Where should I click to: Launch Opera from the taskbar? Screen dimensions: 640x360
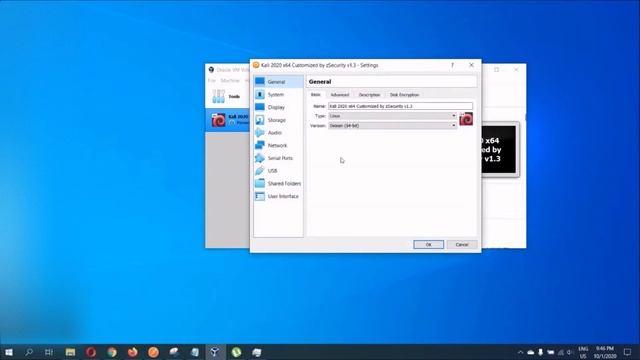[91, 352]
